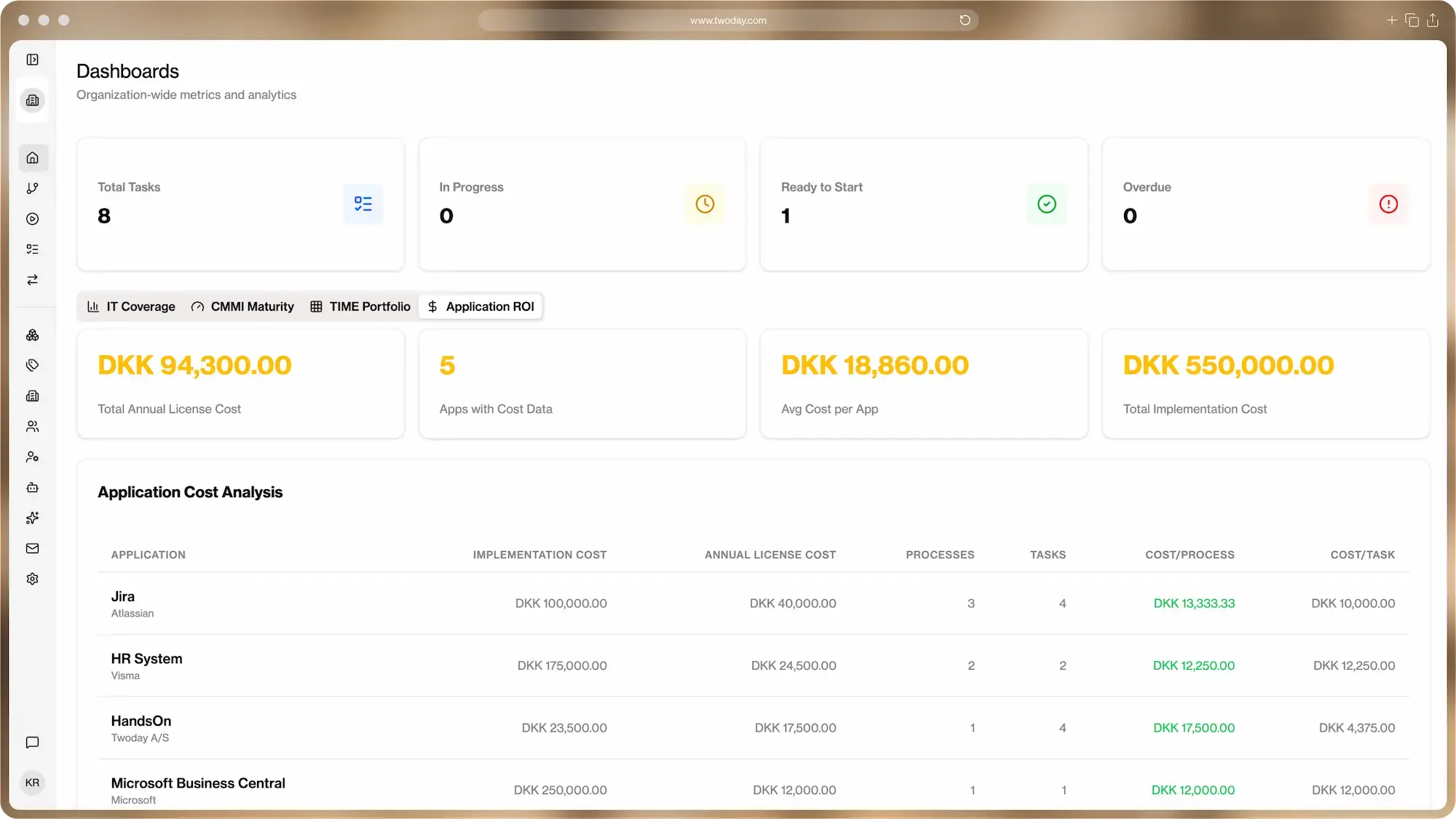This screenshot has height=819, width=1456.
Task: Open the chat bubble icon
Action: click(x=33, y=743)
